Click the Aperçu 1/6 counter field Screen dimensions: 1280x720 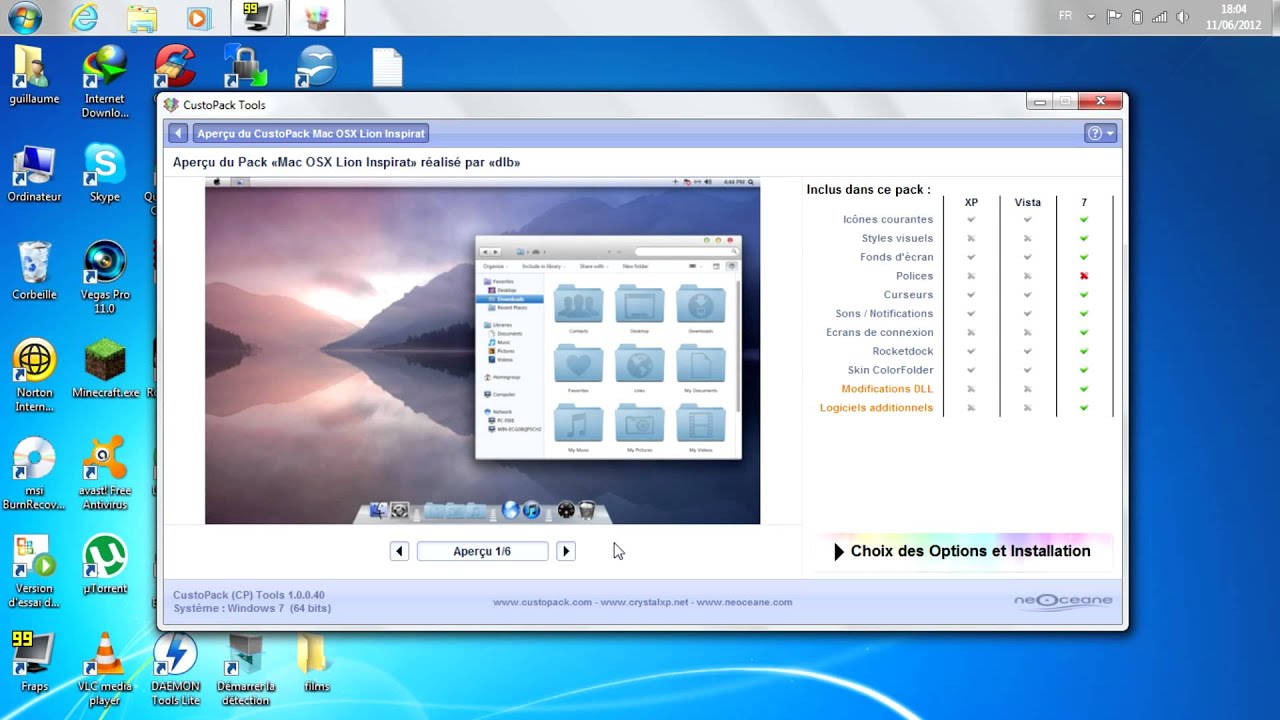coord(482,551)
